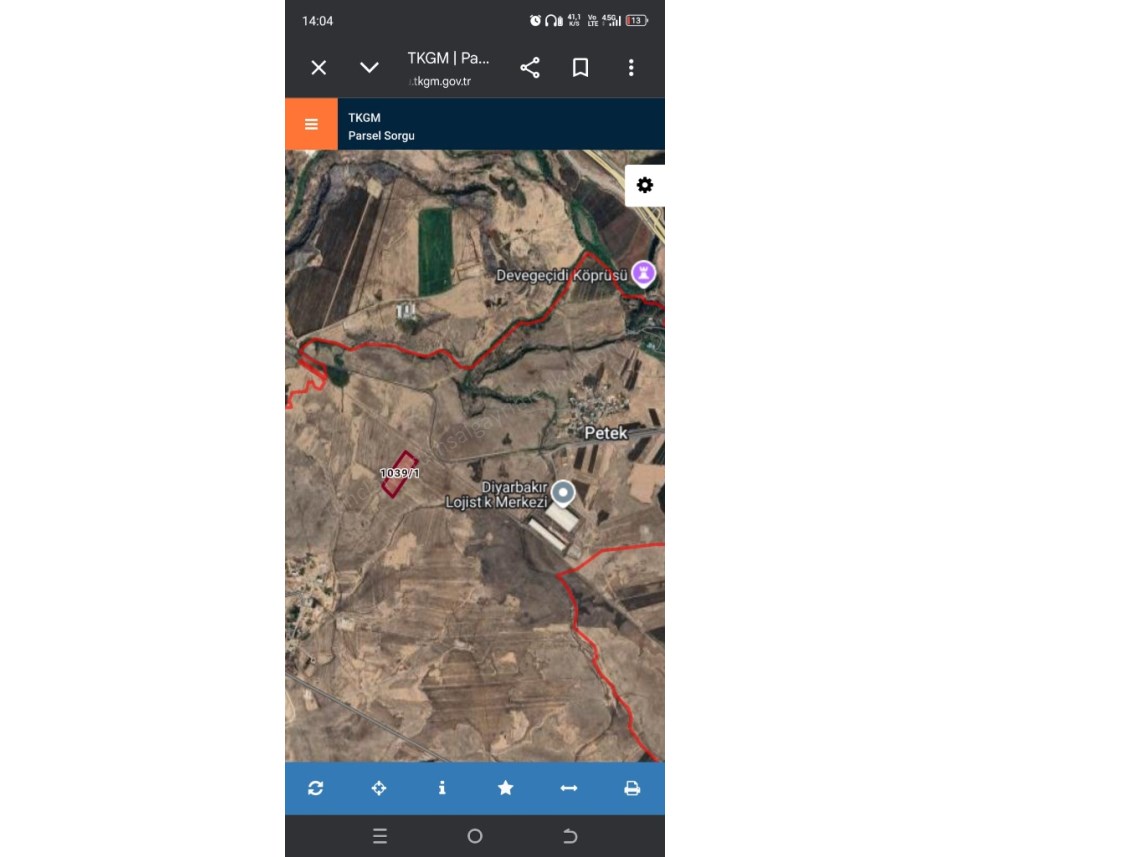
Task: Open the browser three-dot overflow menu
Action: click(x=631, y=68)
